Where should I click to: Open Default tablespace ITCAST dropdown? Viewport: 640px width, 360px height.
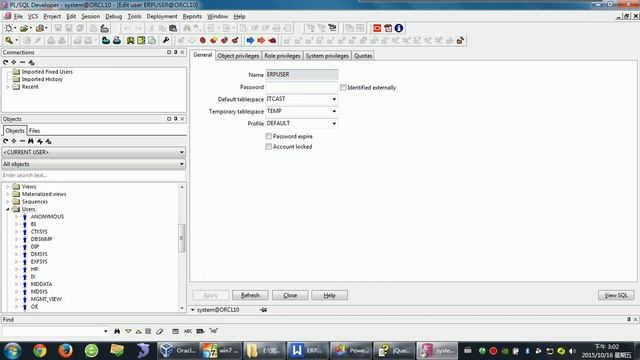[334, 99]
